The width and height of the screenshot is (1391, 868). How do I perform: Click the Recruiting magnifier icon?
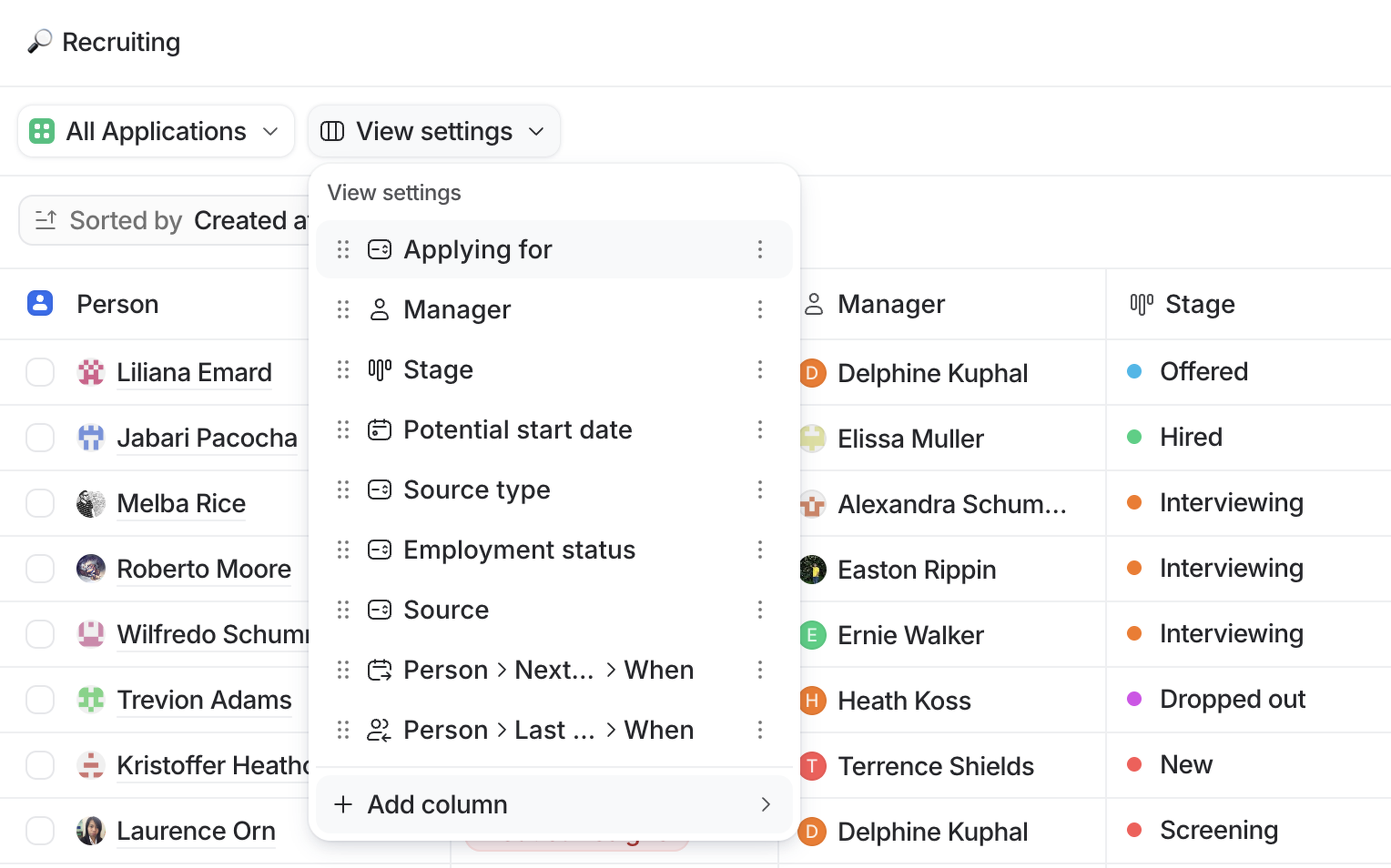tap(39, 42)
